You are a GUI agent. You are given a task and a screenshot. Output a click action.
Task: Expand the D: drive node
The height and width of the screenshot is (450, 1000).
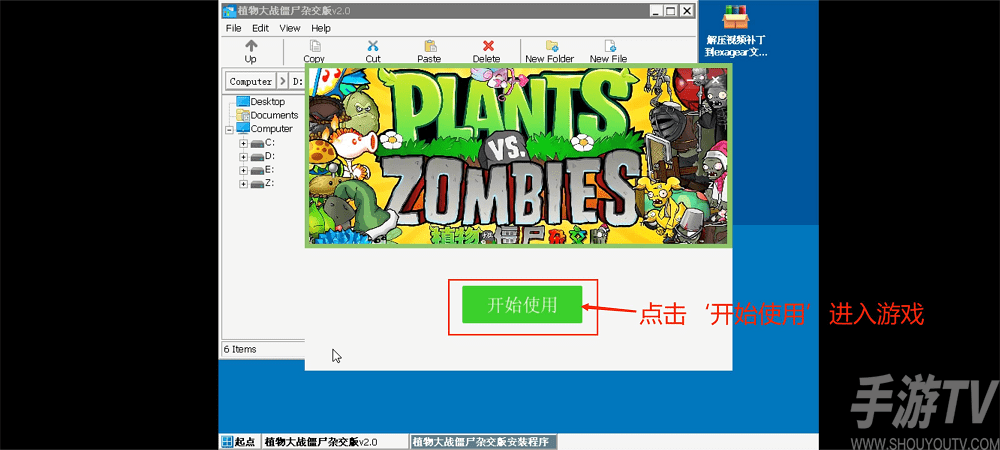click(243, 157)
